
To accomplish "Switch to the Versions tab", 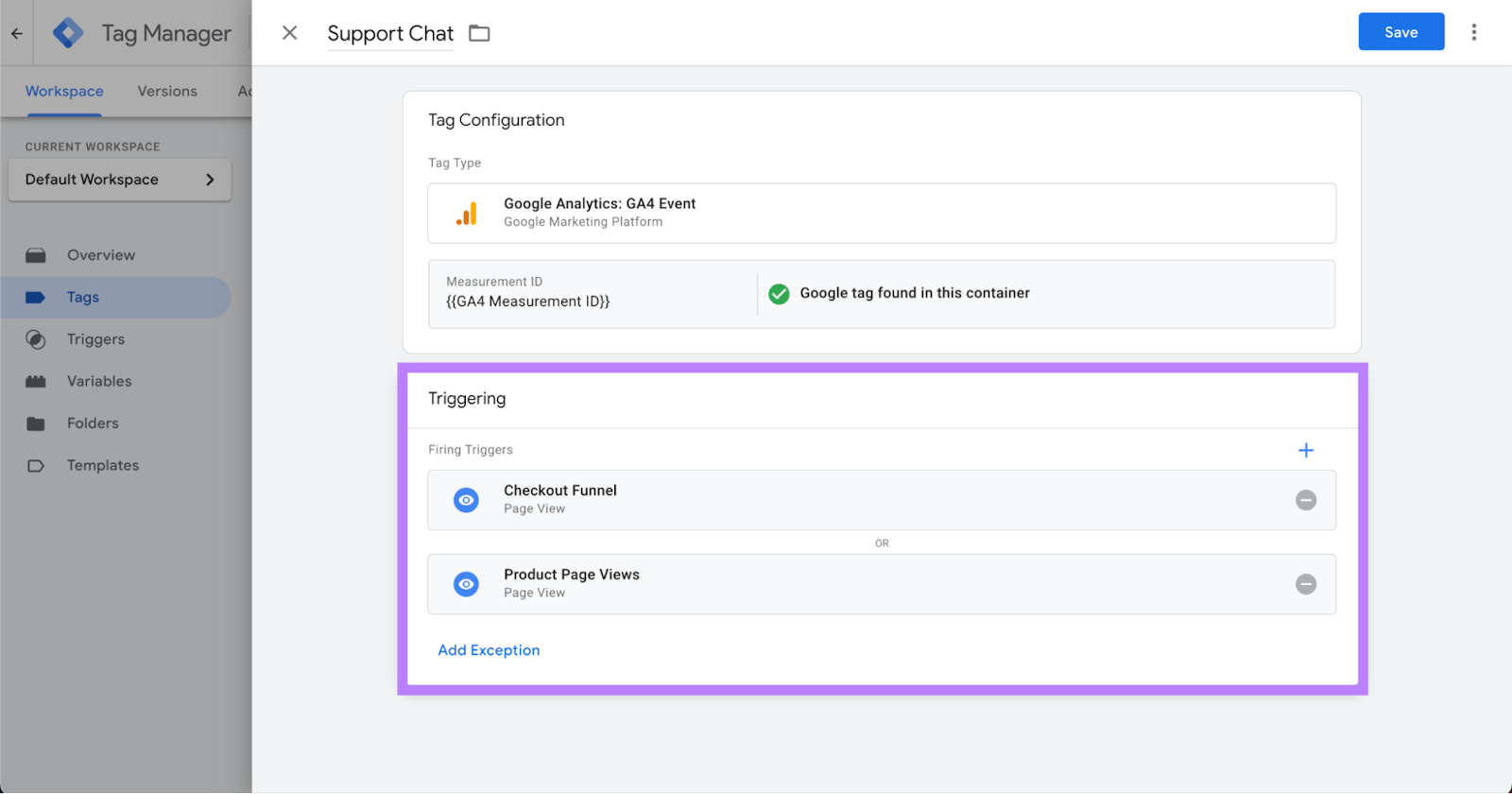I will tap(167, 92).
